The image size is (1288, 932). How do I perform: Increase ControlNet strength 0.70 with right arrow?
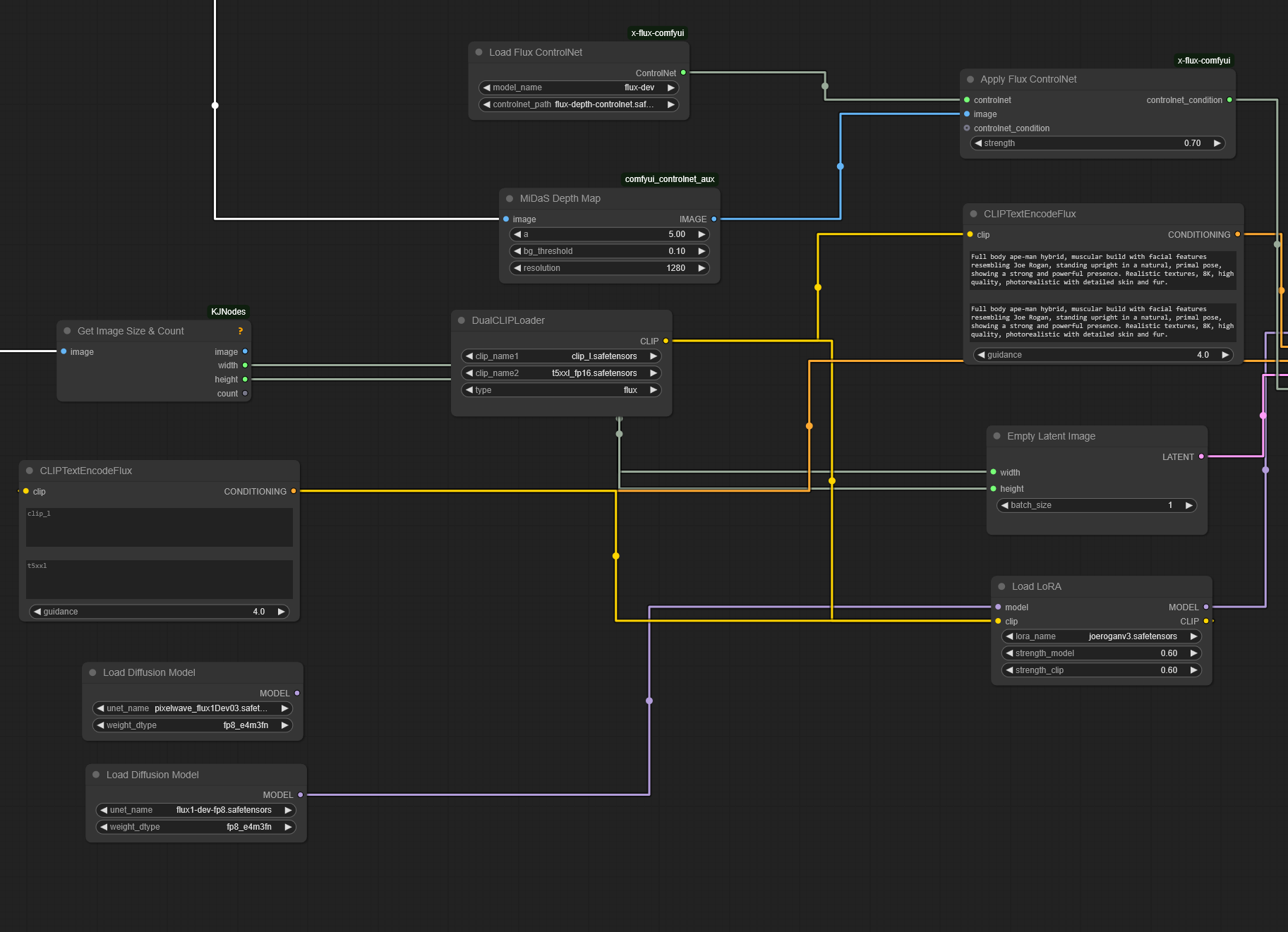1217,143
